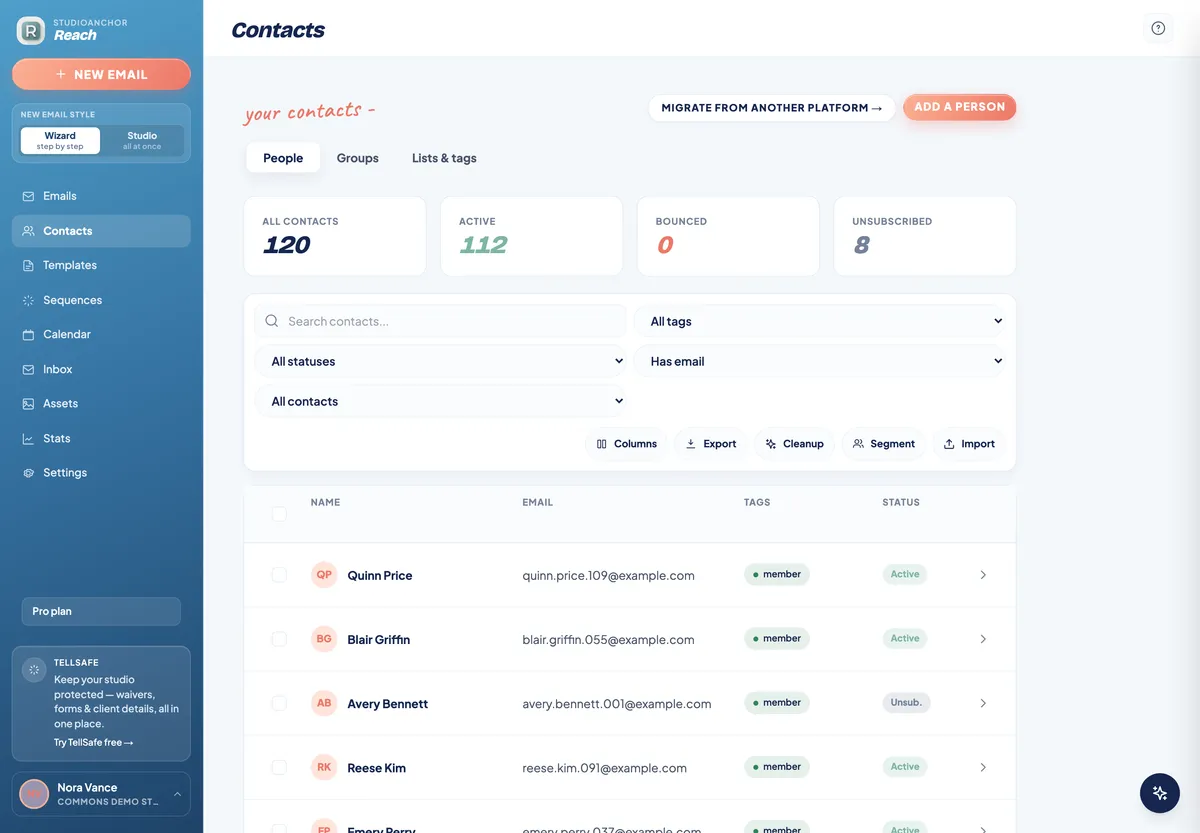
Task: Click Migrate From Another Platform
Action: [772, 108]
